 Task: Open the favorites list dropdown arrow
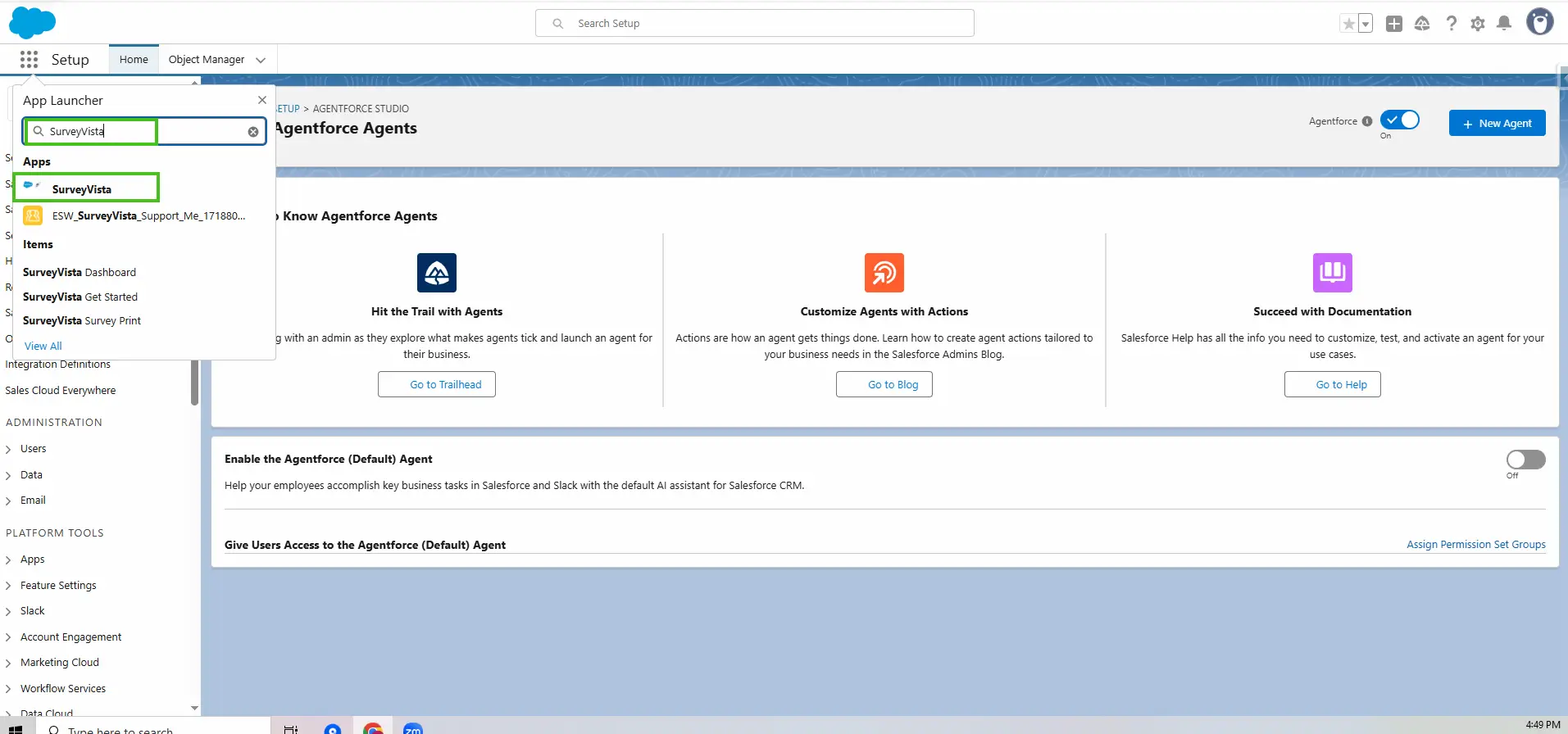pos(1366,24)
